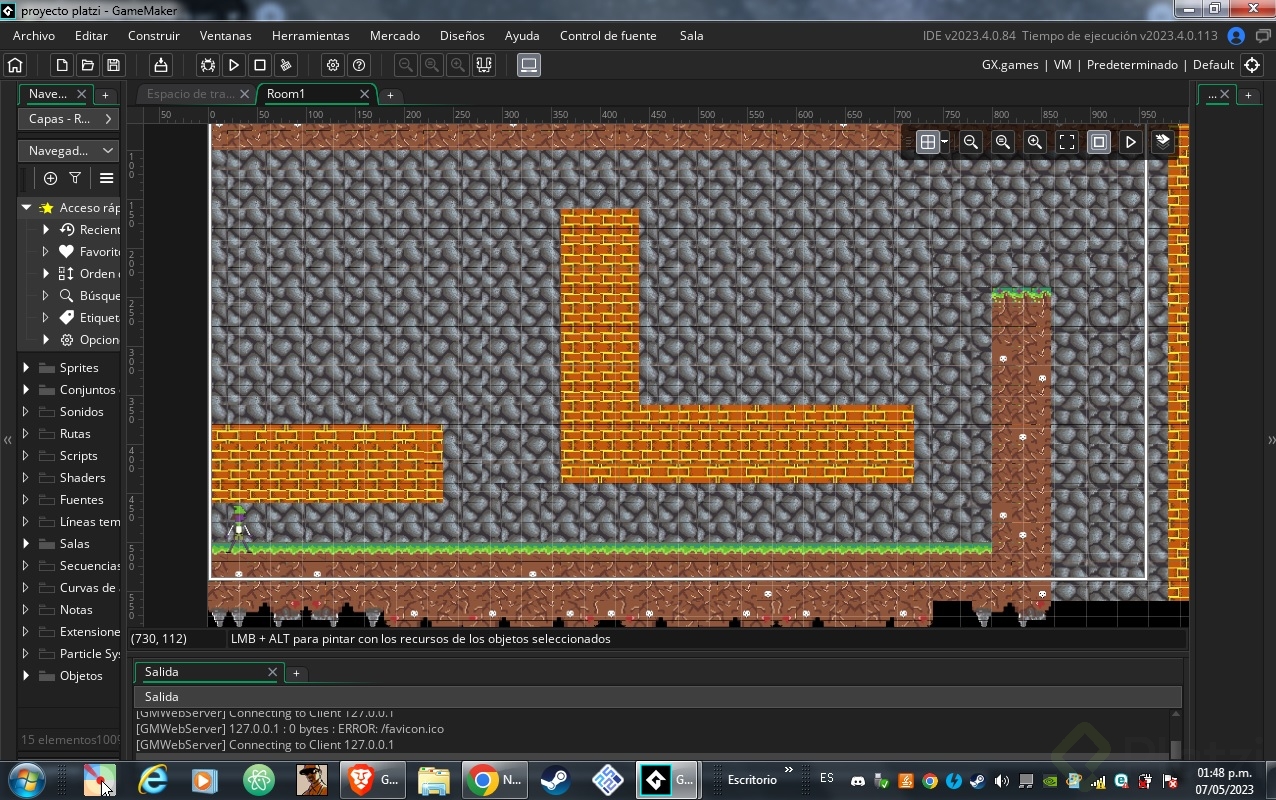The height and width of the screenshot is (800, 1276).
Task: Click the filter funnel icon in asset browser
Action: point(75,178)
